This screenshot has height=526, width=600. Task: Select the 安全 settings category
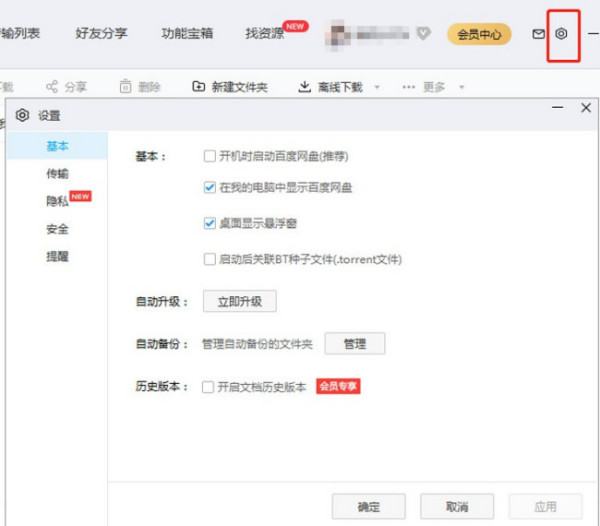pos(57,229)
